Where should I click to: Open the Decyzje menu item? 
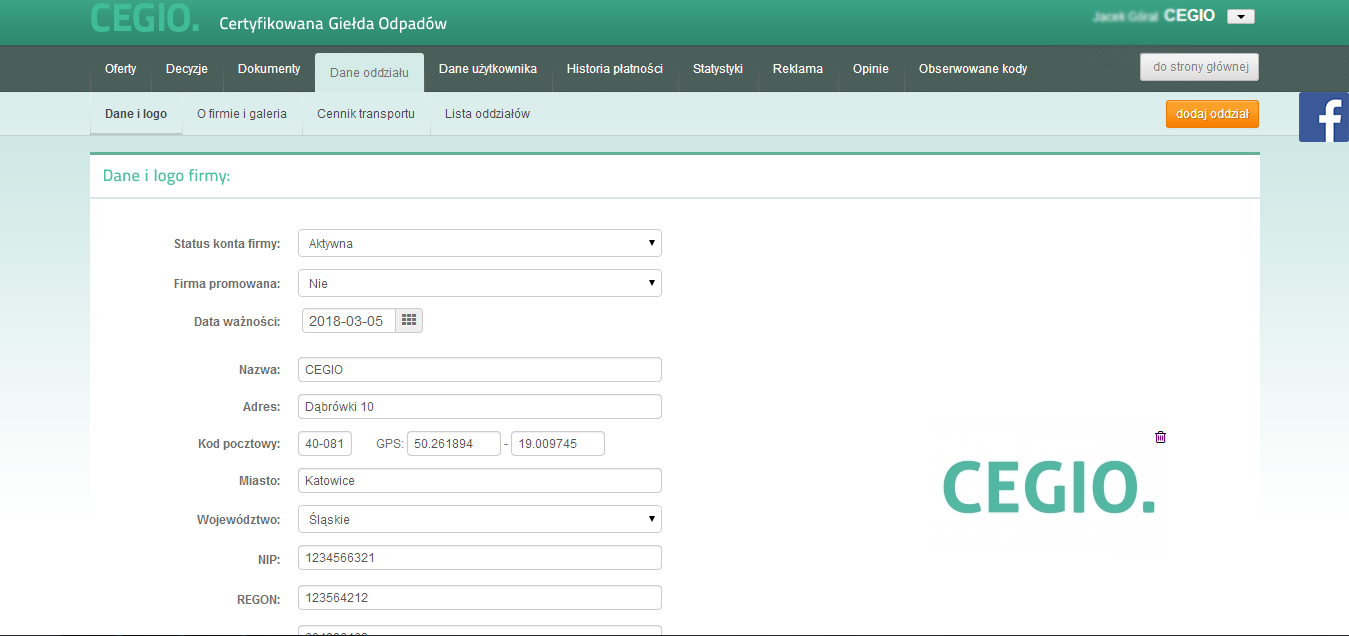(x=187, y=69)
